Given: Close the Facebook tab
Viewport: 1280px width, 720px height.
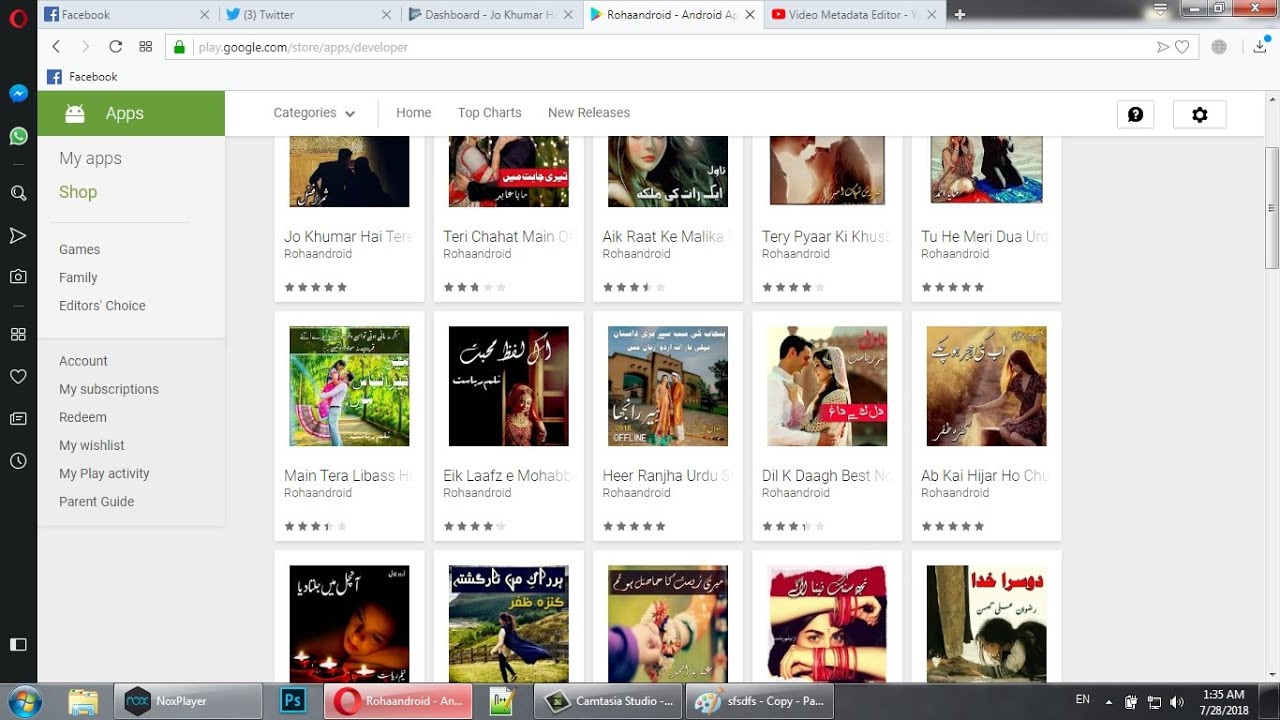Looking at the screenshot, I should point(204,15).
